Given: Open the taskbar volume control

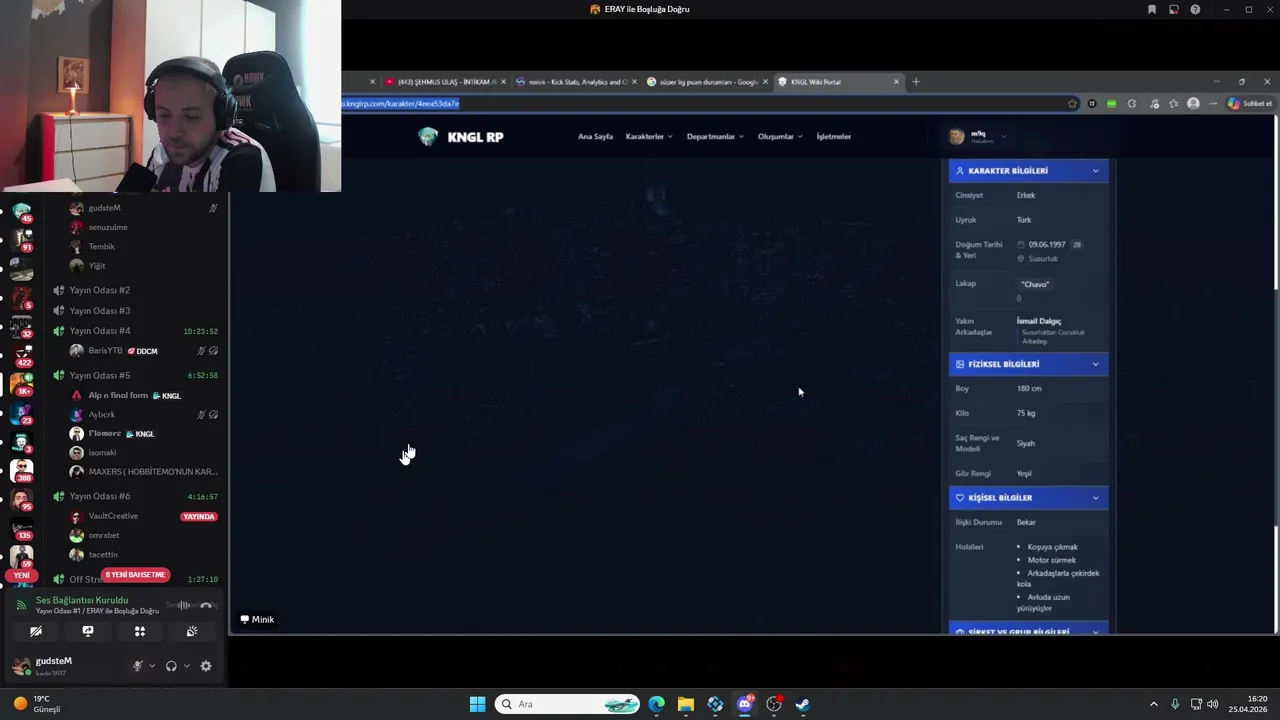Looking at the screenshot, I should tap(1213, 704).
